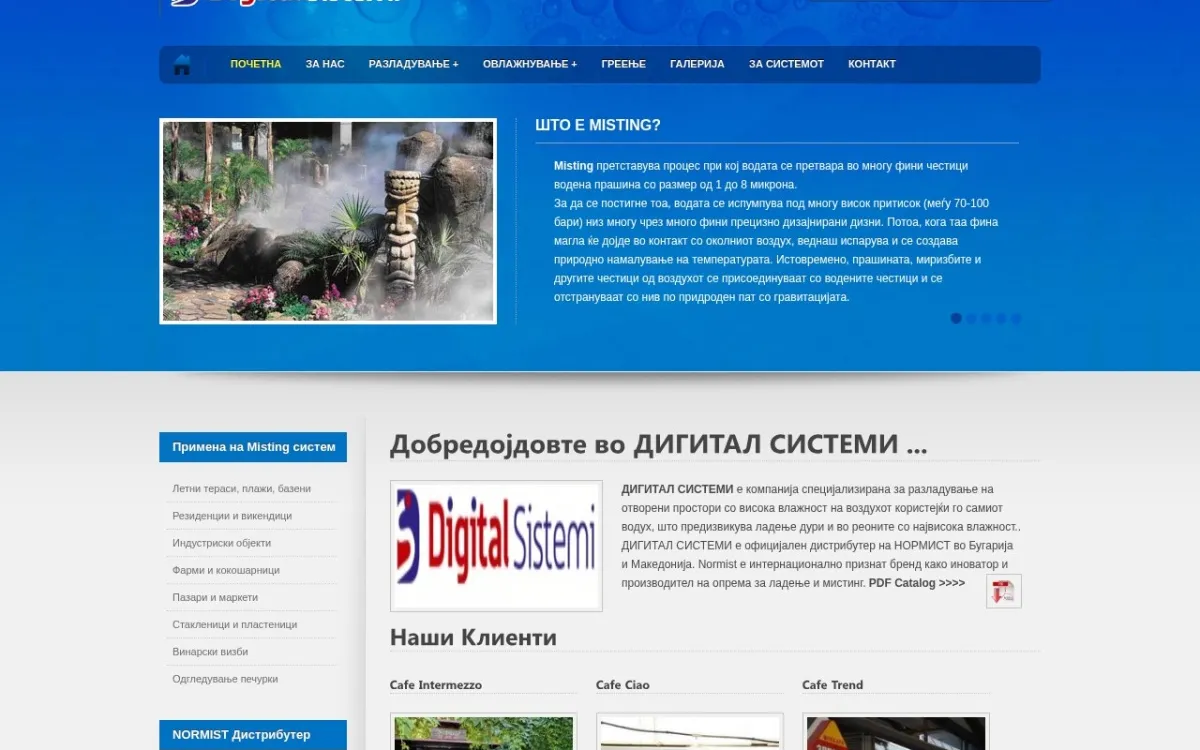Viewport: 1200px width, 750px height.
Task: Click the Cafe Trend client title
Action: pyautogui.click(x=832, y=685)
